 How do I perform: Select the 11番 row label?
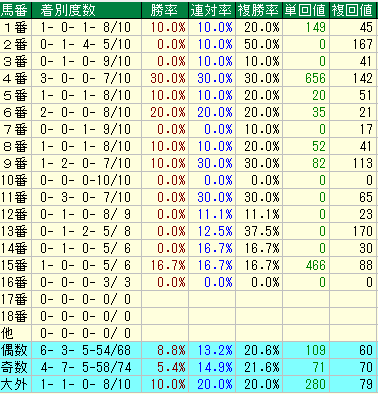click(x=14, y=197)
